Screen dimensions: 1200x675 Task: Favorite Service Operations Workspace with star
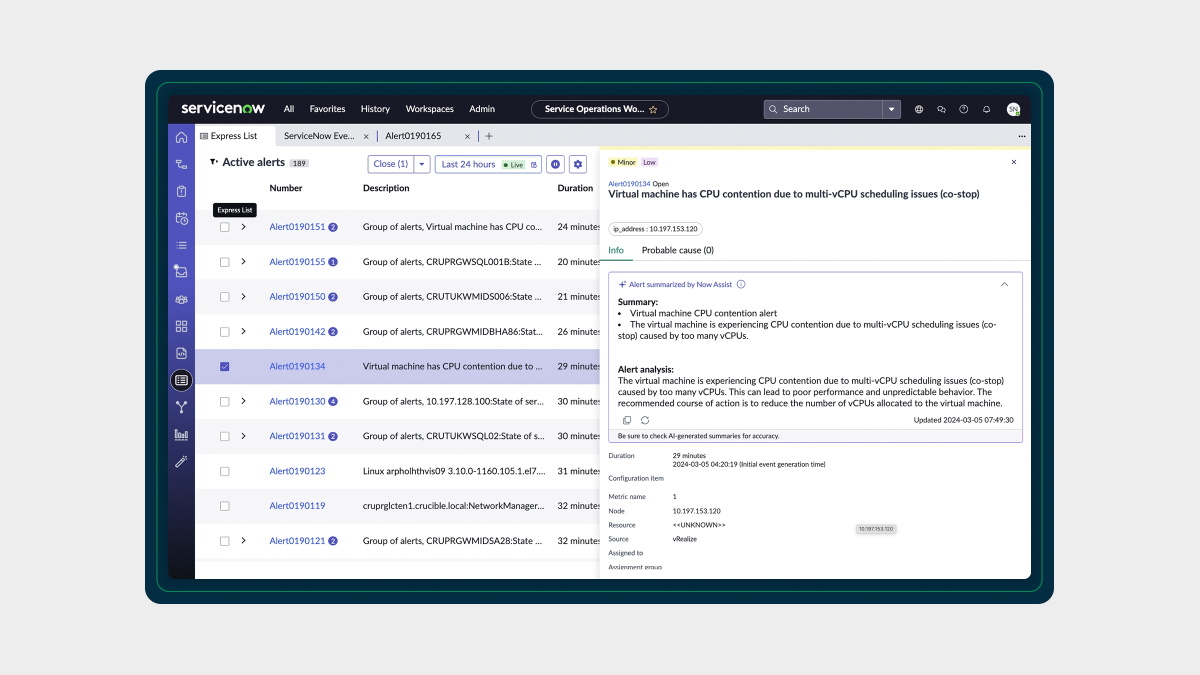[653, 109]
